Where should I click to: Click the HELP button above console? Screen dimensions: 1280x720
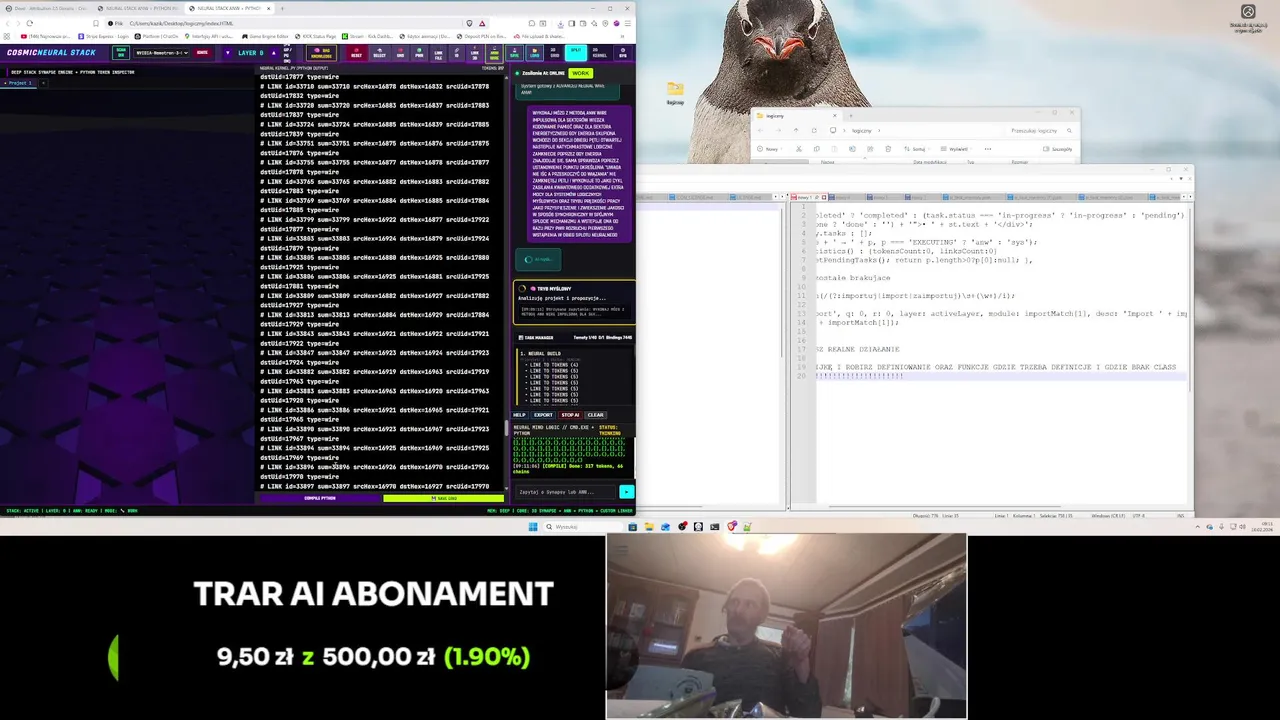(519, 415)
